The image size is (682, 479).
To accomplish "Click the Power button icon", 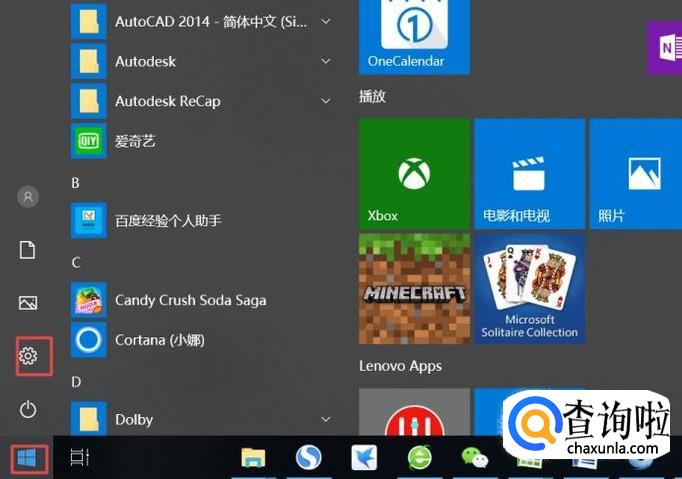I will pyautogui.click(x=28, y=409).
